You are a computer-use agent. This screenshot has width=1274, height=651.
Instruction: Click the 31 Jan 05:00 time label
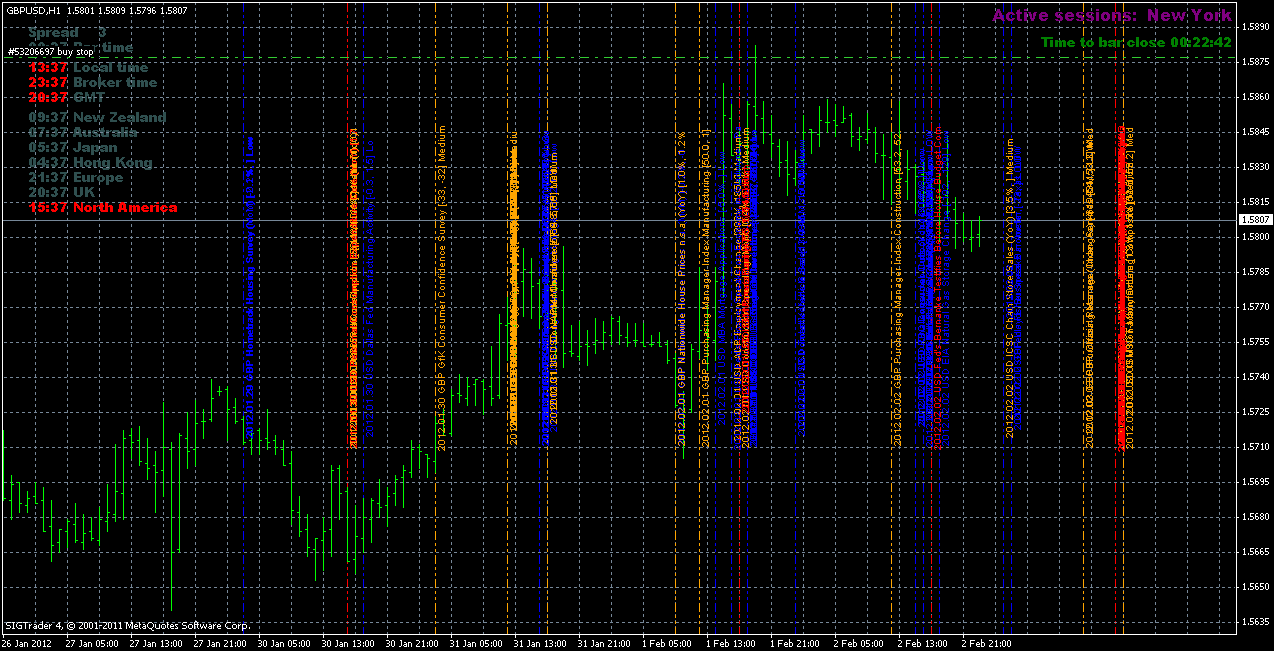point(477,643)
